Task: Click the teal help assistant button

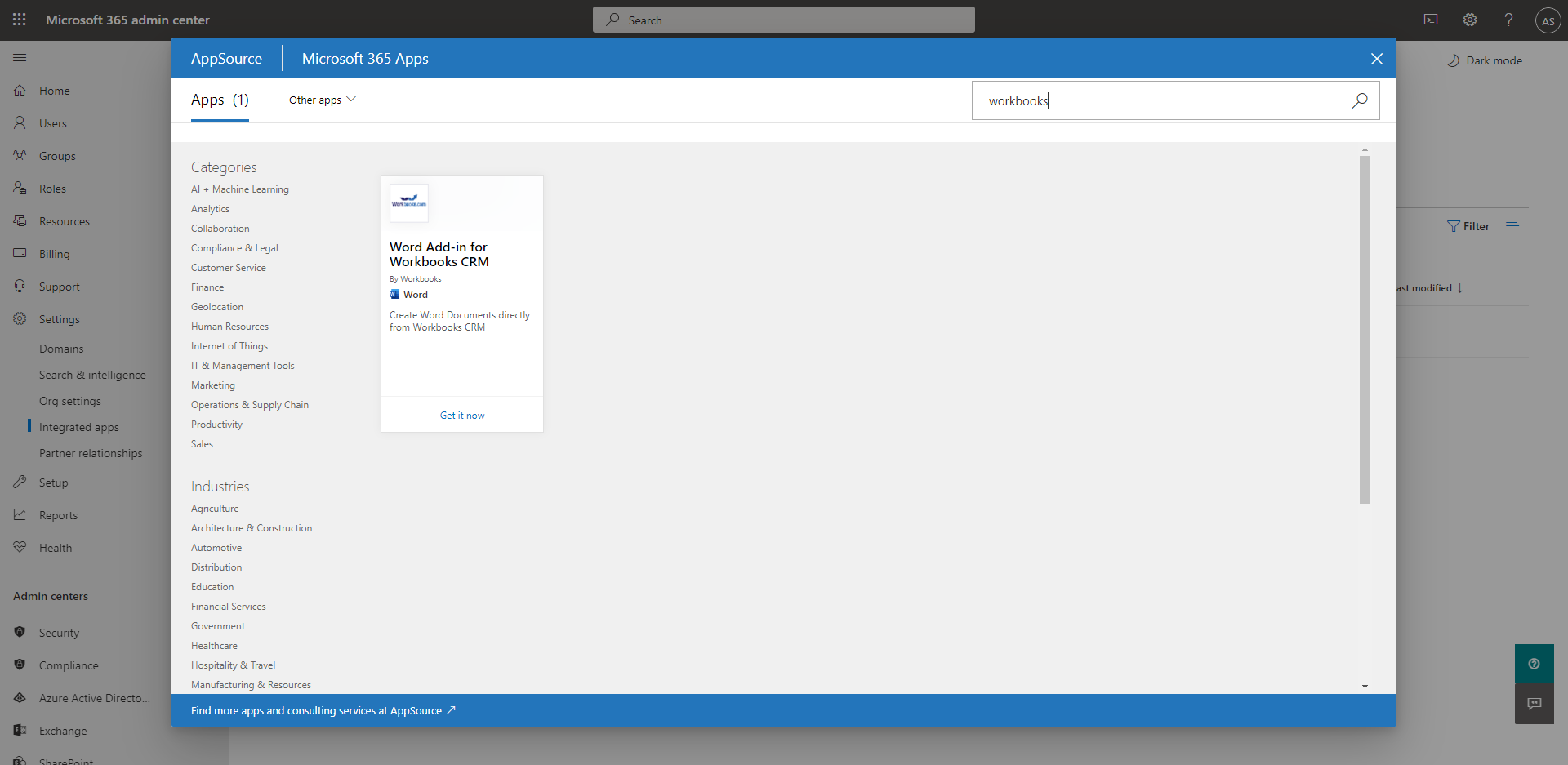Action: pyautogui.click(x=1535, y=664)
